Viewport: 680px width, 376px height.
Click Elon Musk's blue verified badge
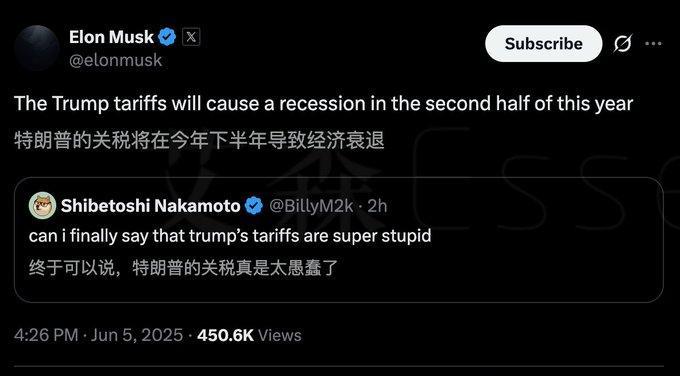[x=167, y=37]
